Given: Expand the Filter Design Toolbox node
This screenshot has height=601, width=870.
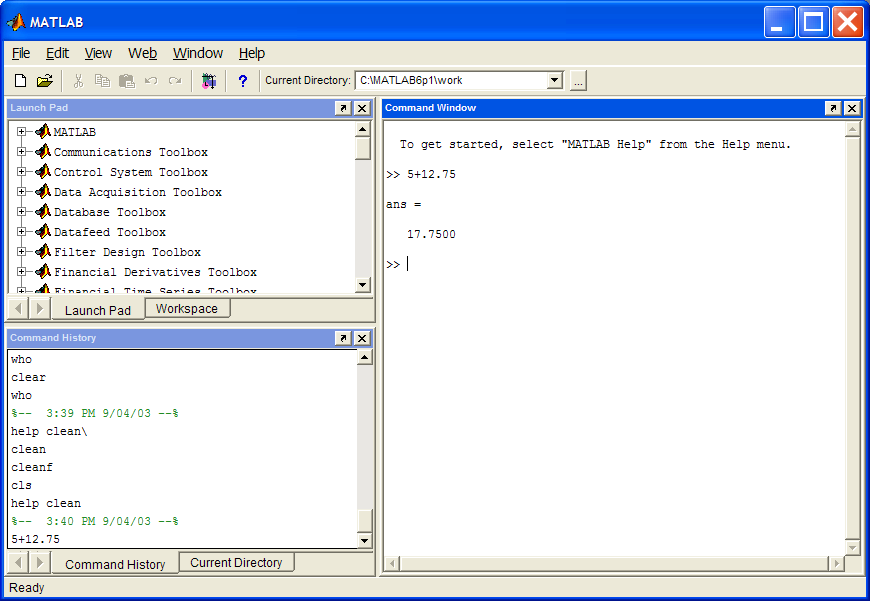Looking at the screenshot, I should point(21,251).
